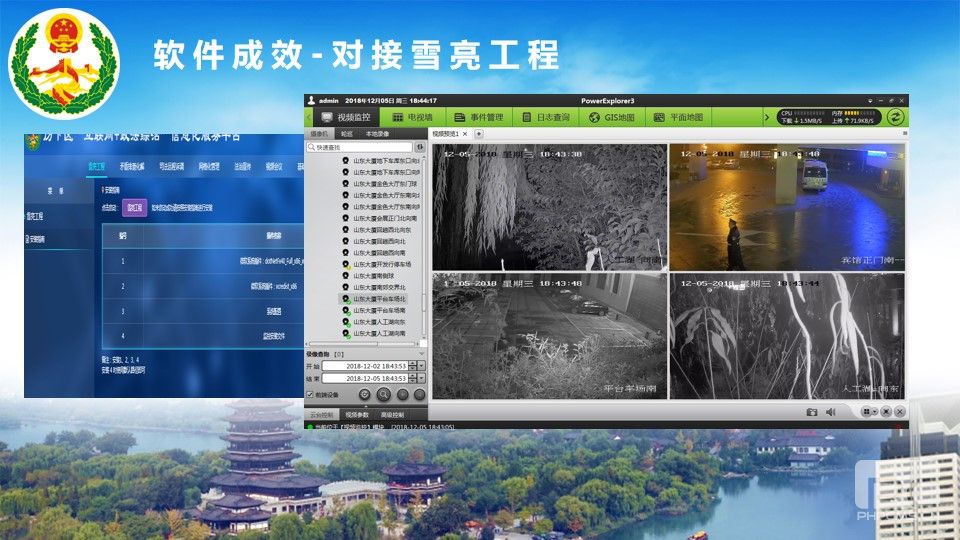Click the last round button in query panel
This screenshot has height=540, width=960.
pyautogui.click(x=419, y=395)
